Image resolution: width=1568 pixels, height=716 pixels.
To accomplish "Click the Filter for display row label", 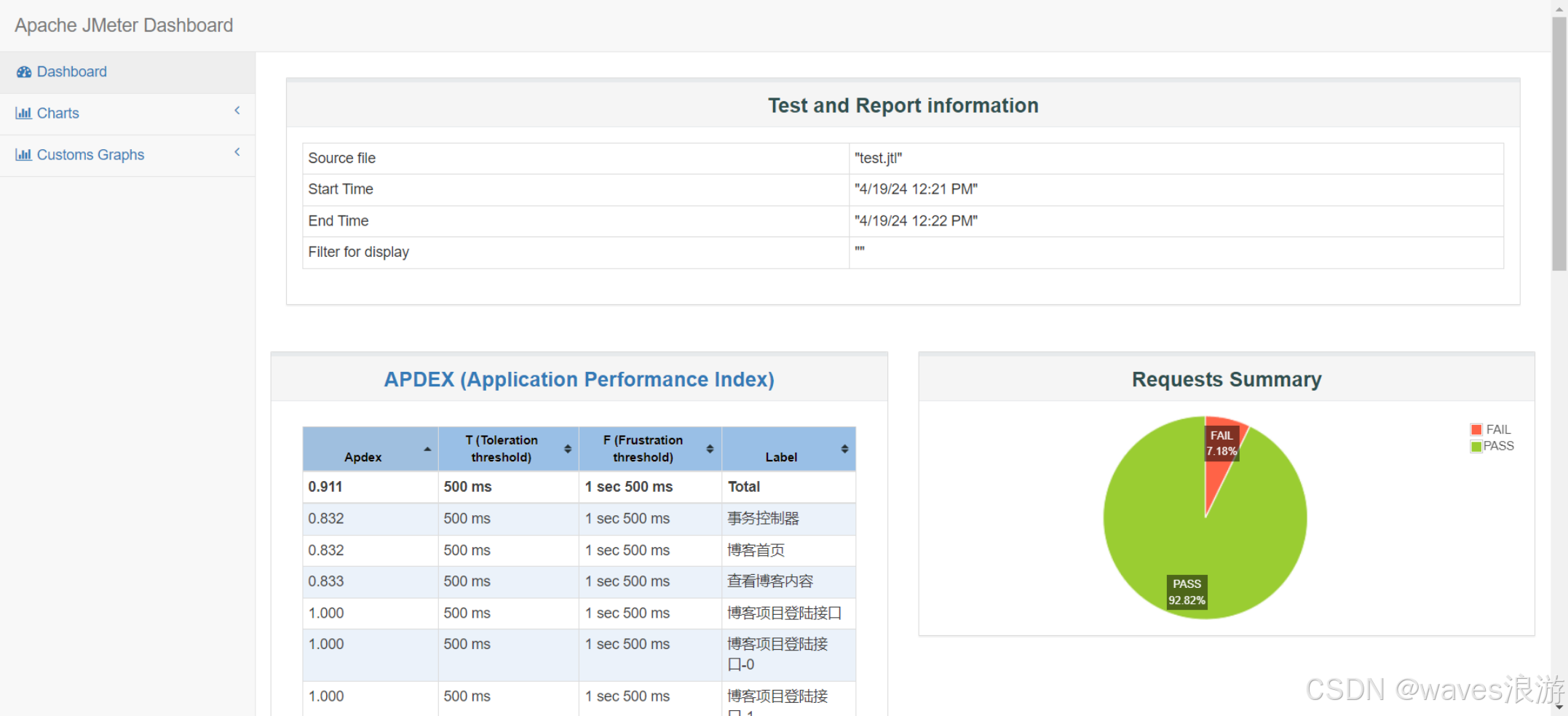I will (358, 252).
